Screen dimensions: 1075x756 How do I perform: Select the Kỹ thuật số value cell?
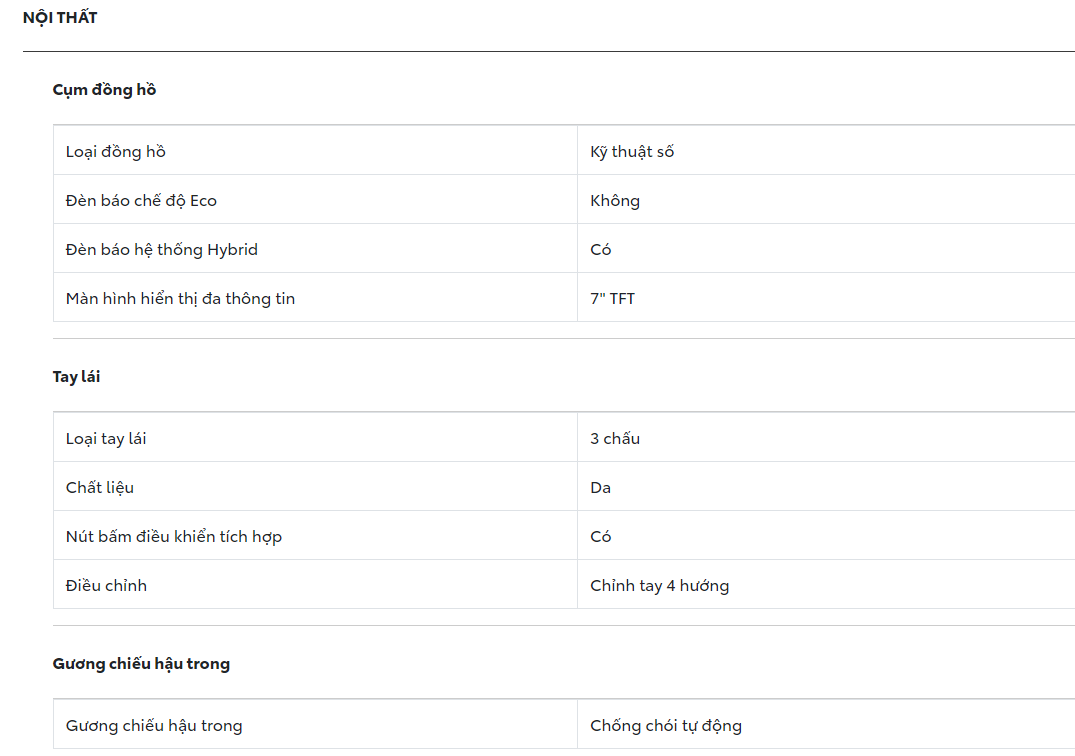[632, 152]
